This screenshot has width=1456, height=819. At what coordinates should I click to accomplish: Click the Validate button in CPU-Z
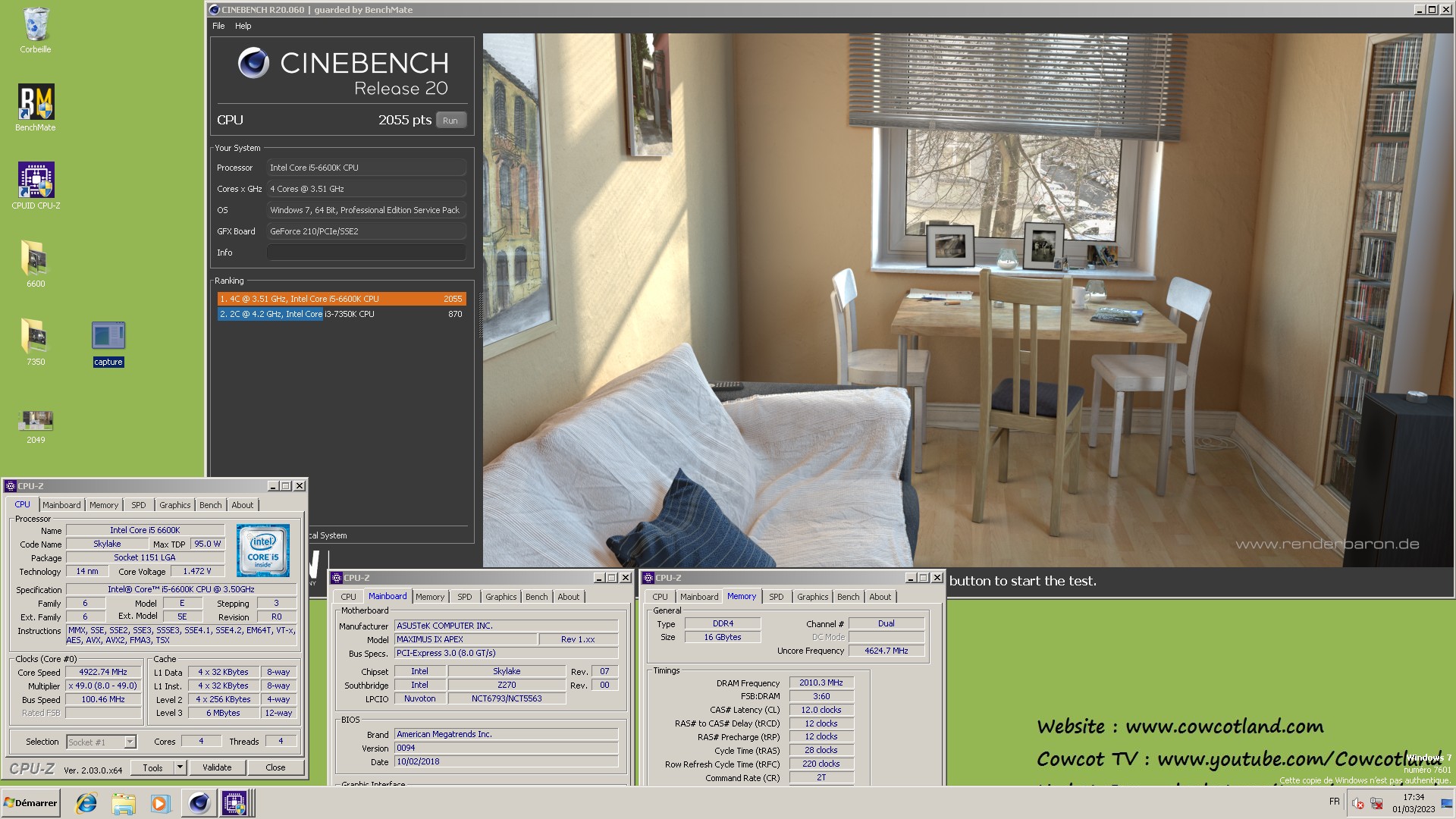point(217,768)
